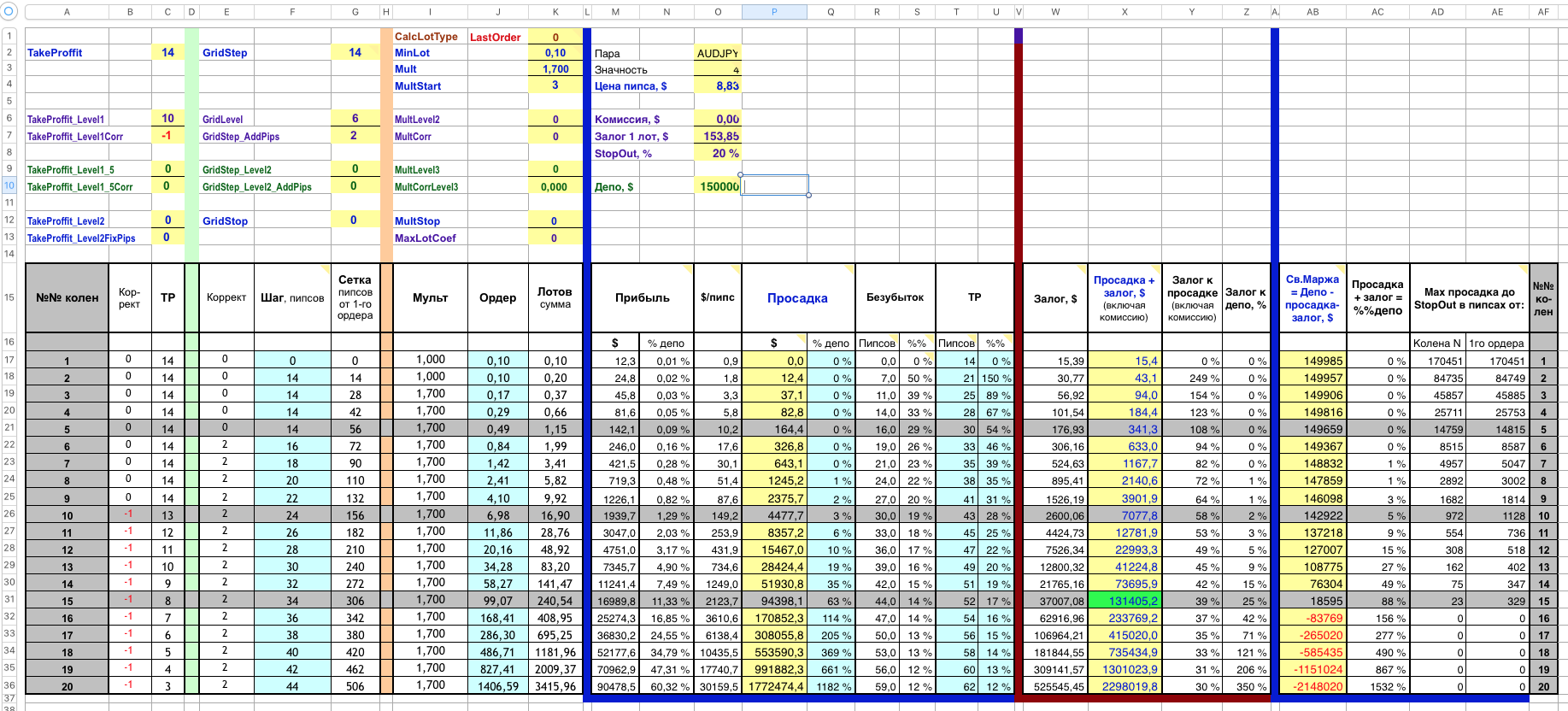Click the Св.Маржа header cell
Viewport: 1568px width, 711px height.
click(x=1313, y=297)
